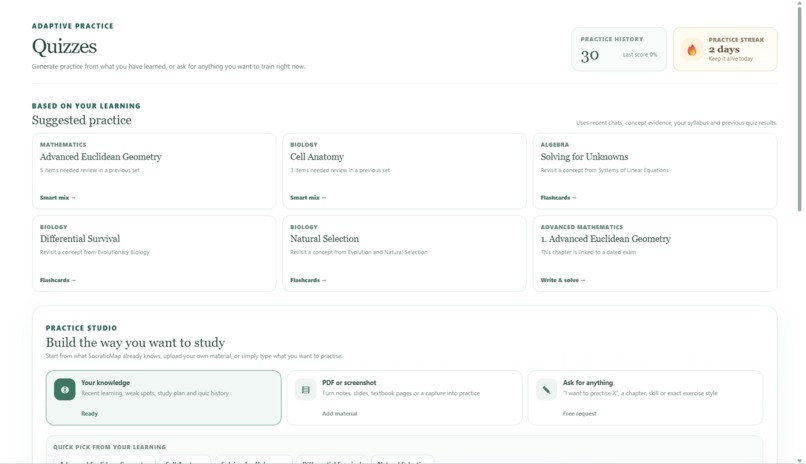The image size is (806, 464).
Task: Click the scrollbar down arrow
Action: click(799, 461)
